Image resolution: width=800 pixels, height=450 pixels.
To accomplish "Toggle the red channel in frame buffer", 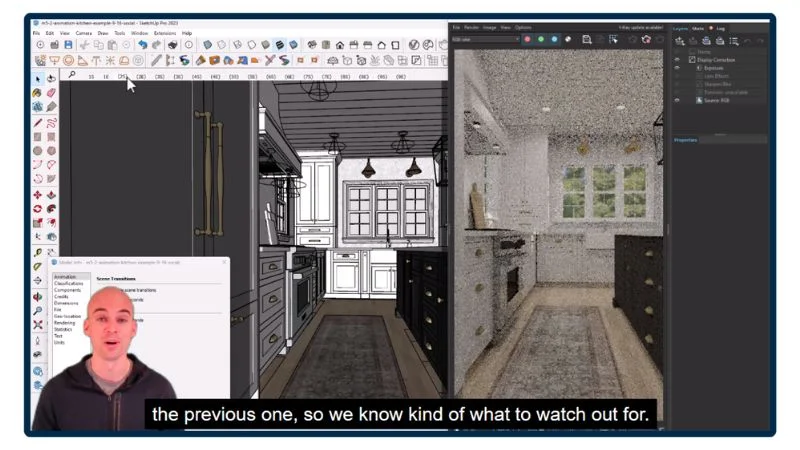I will pyautogui.click(x=528, y=39).
